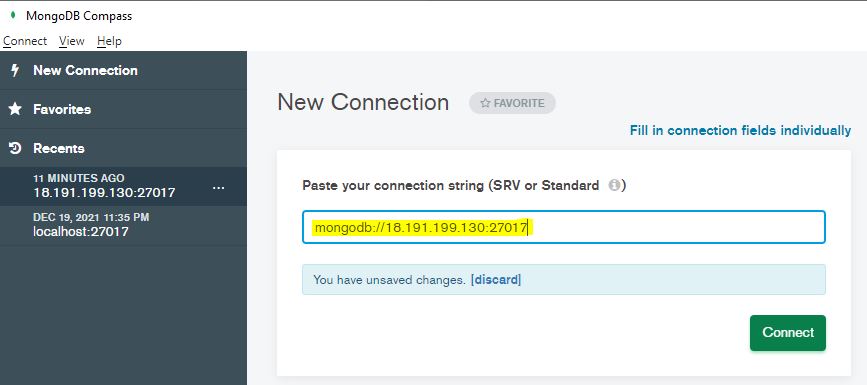Select recent connection localhost:27017

tap(123, 226)
